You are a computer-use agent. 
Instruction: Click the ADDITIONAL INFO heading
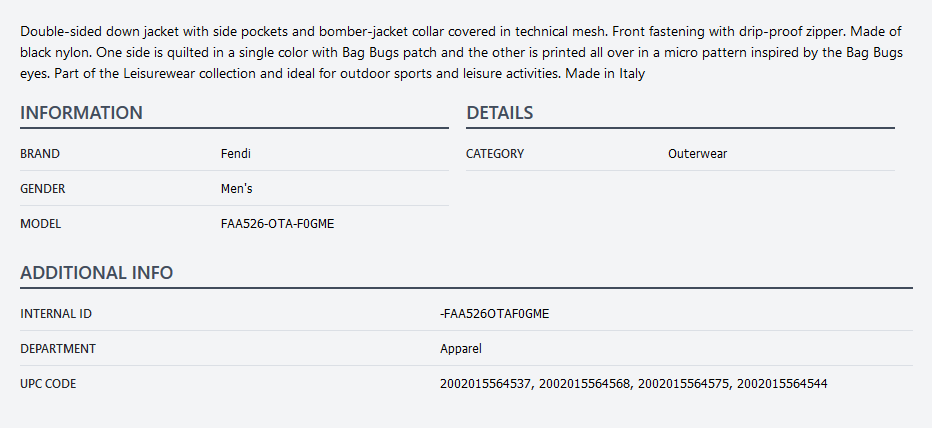coord(96,272)
